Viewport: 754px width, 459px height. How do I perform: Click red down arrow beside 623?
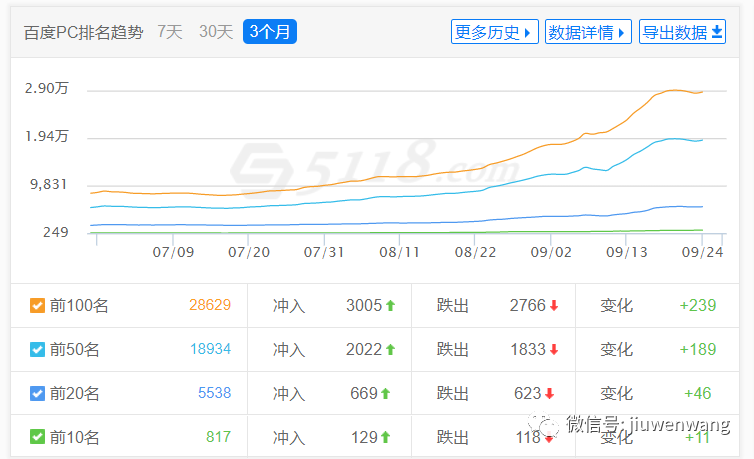tap(548, 393)
